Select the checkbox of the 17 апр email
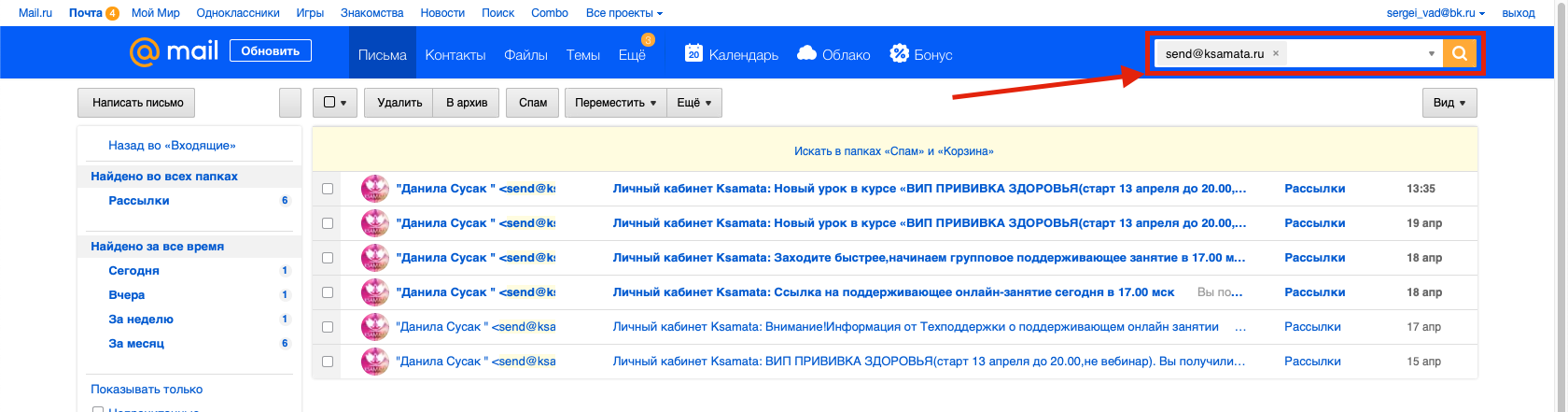 tap(328, 327)
